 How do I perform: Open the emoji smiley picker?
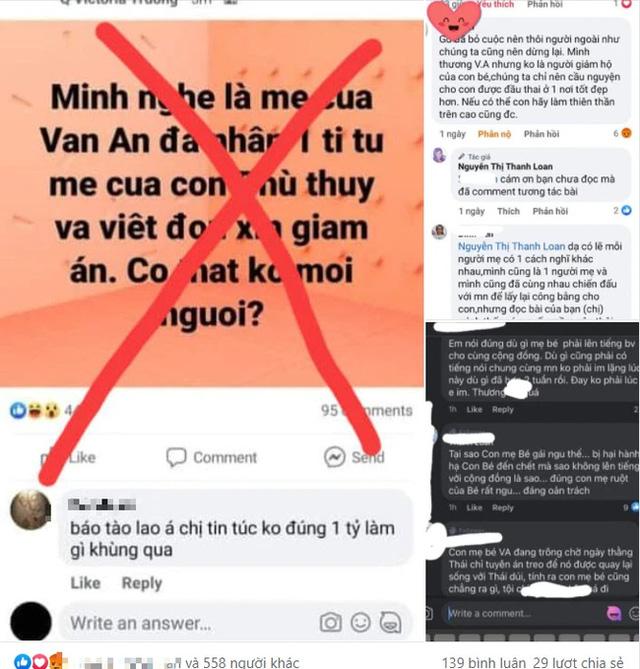point(360,622)
